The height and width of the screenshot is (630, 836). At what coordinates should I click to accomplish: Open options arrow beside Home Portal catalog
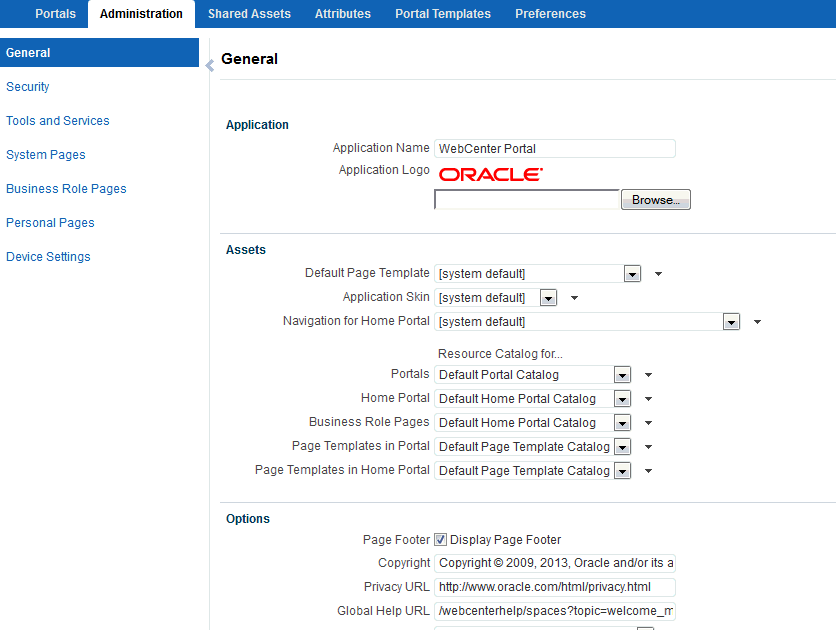(x=648, y=399)
